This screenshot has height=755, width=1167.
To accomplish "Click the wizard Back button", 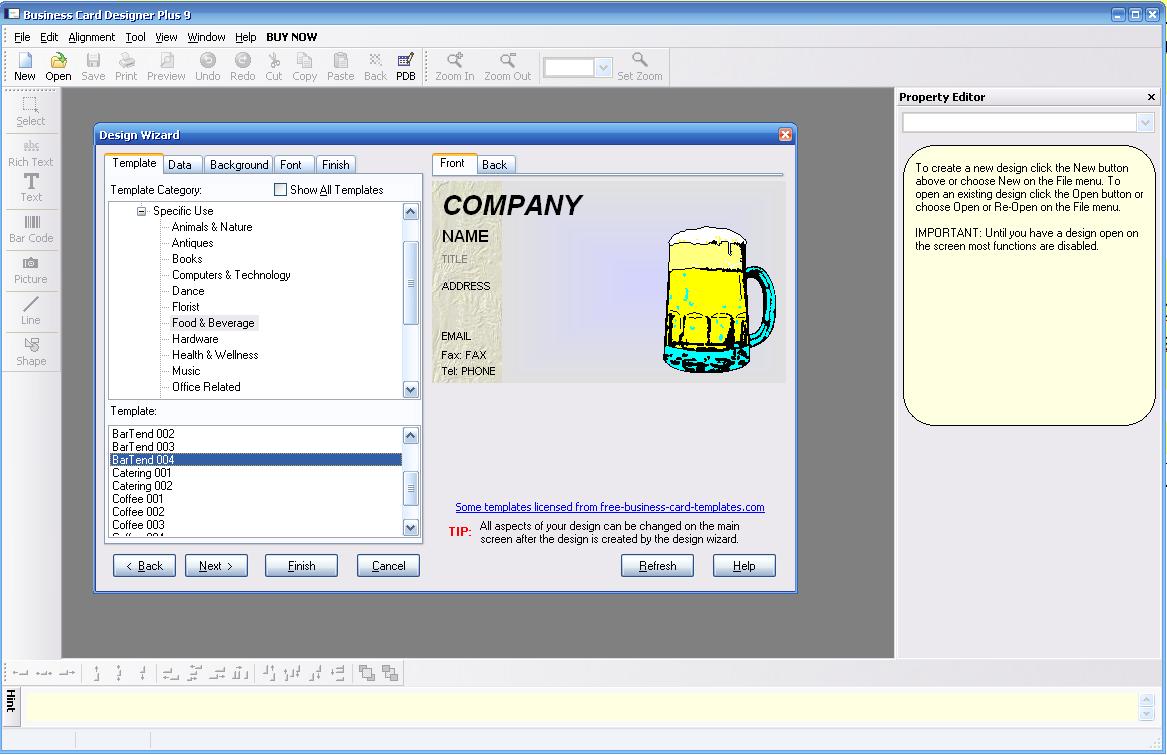I will click(144, 566).
